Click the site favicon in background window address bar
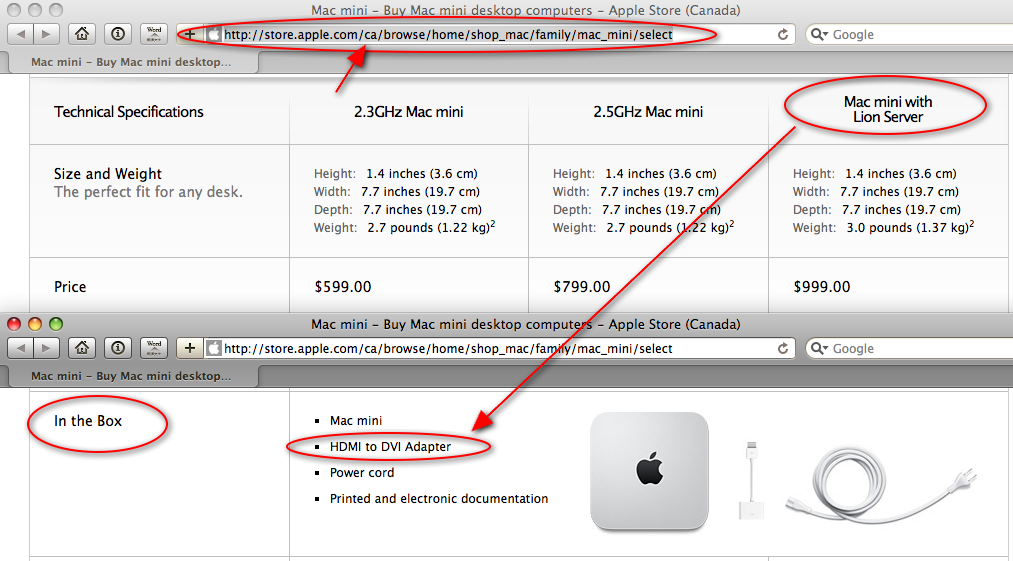 [x=214, y=34]
